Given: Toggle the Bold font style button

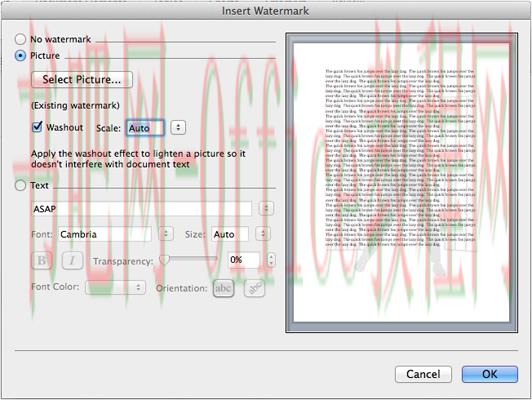Looking at the screenshot, I should (42, 261).
